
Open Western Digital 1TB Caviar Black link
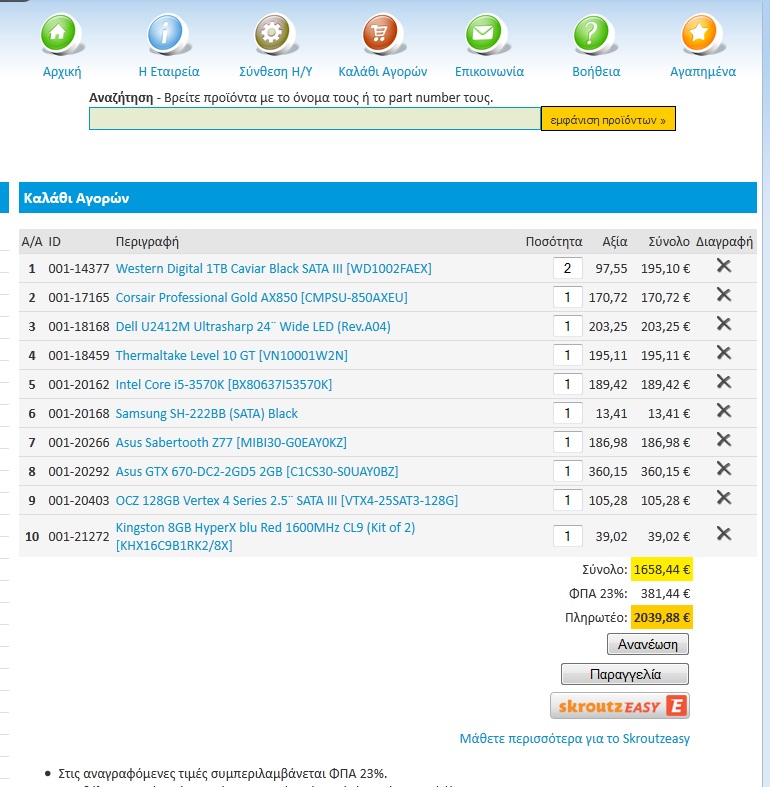[x=274, y=269]
